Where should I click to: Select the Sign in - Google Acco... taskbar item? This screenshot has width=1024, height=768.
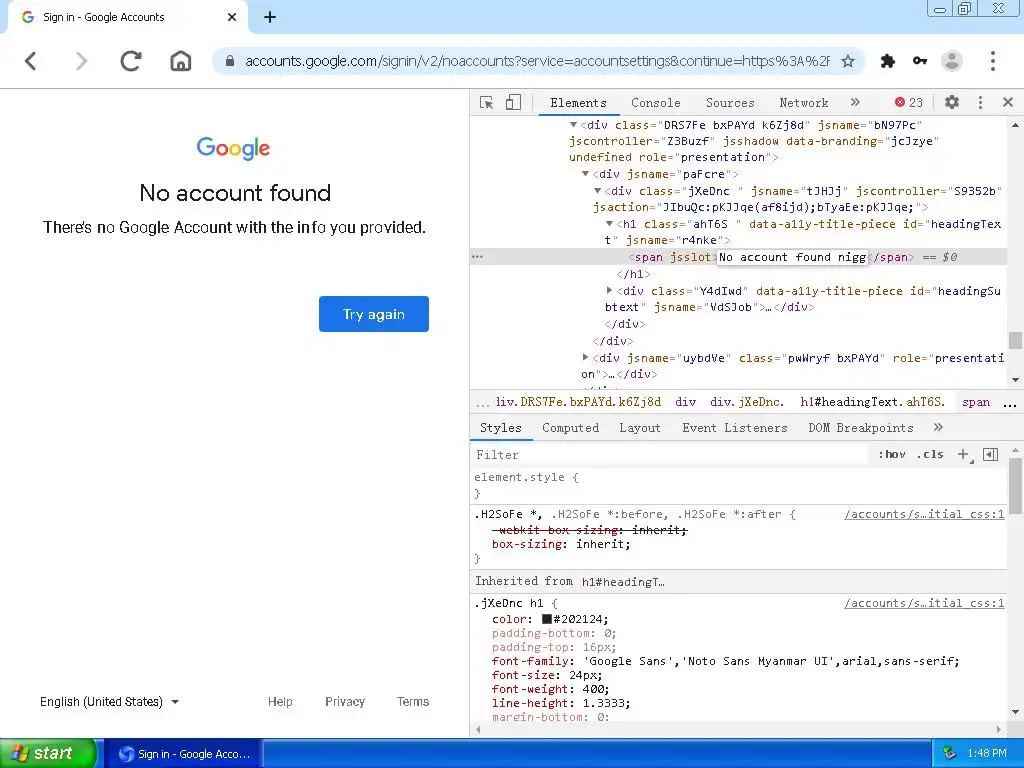coord(184,754)
